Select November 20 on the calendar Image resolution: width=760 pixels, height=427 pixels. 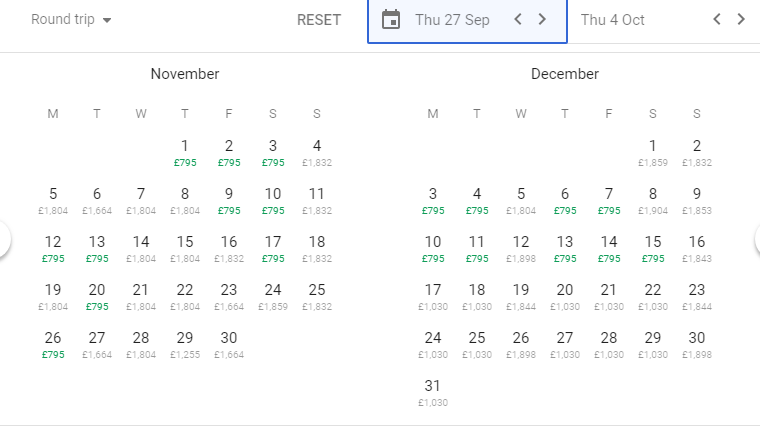[x=97, y=296]
